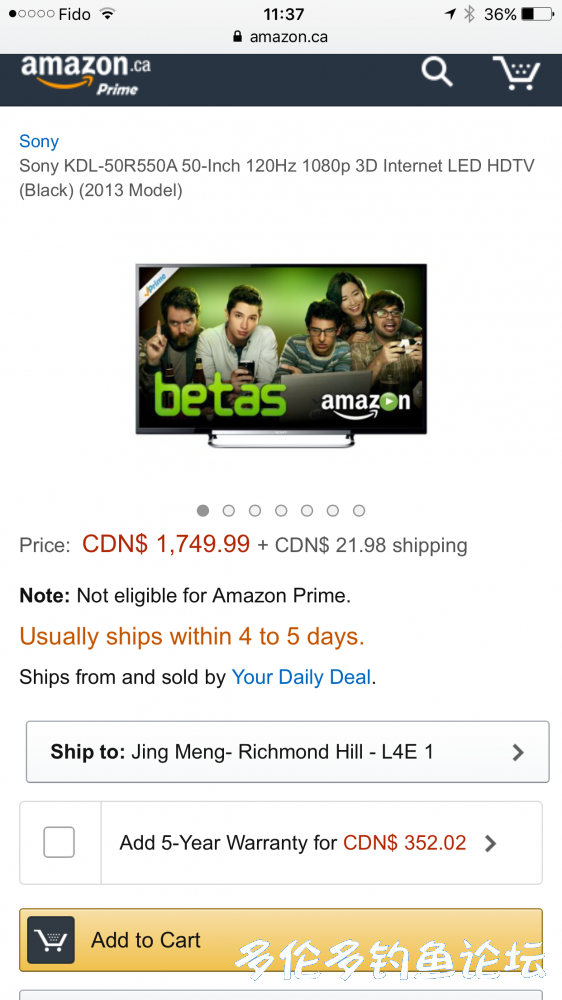562x1000 pixels.
Task: Select the fourth image carousel dot
Action: [281, 510]
